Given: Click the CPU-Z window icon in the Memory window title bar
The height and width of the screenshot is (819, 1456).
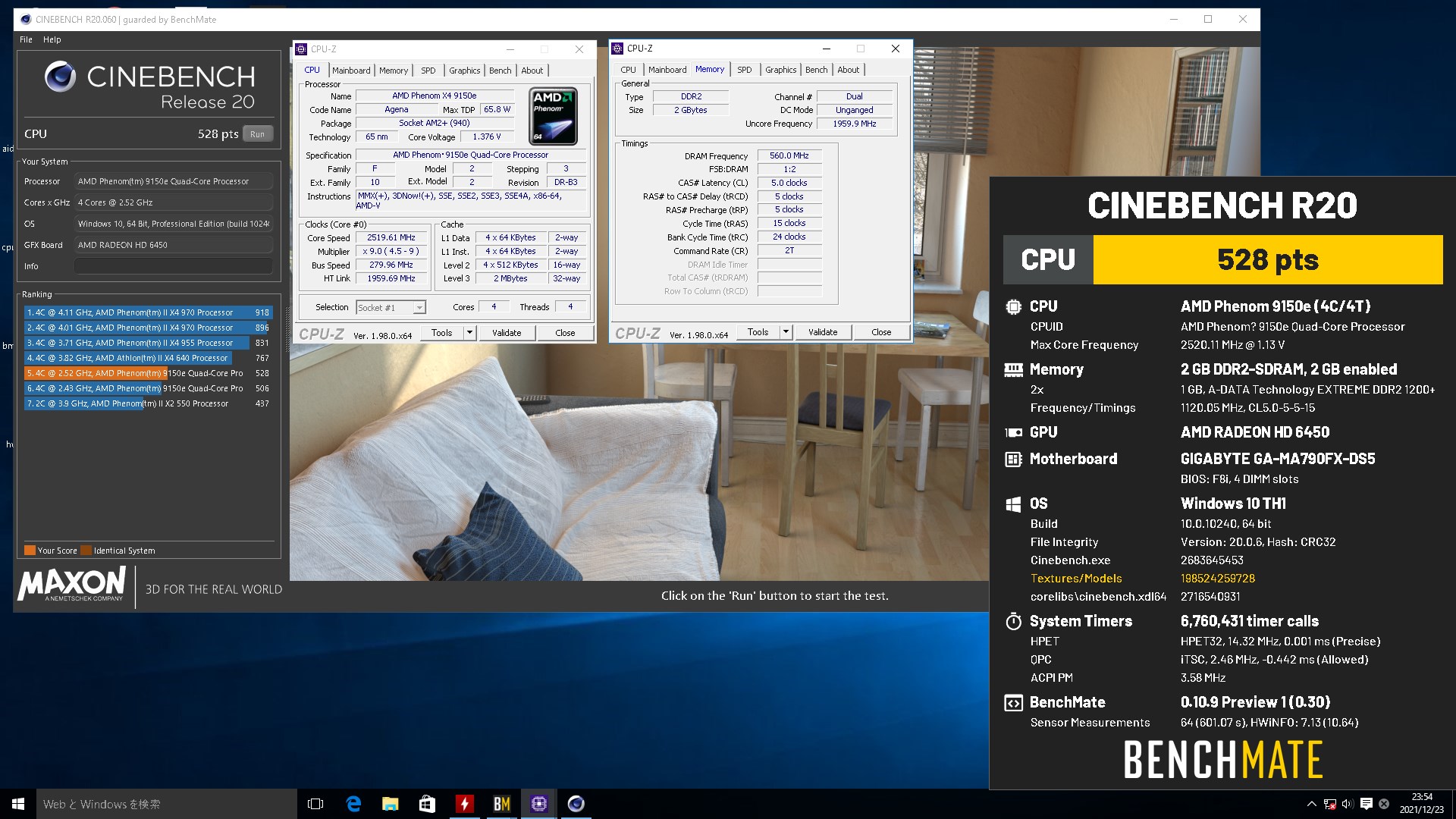Looking at the screenshot, I should (x=617, y=49).
